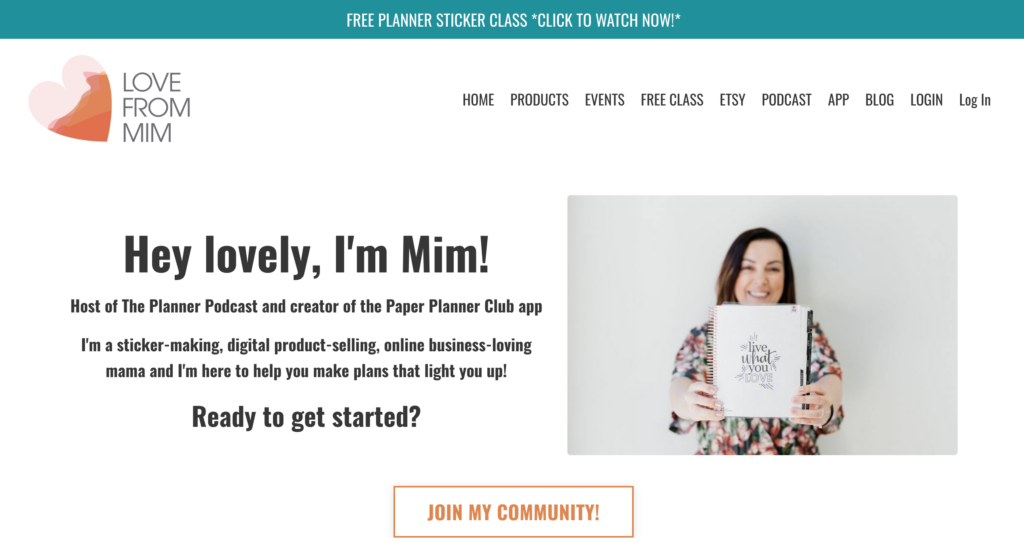Go to the BLOG page
The image size is (1024, 557).
point(880,100)
